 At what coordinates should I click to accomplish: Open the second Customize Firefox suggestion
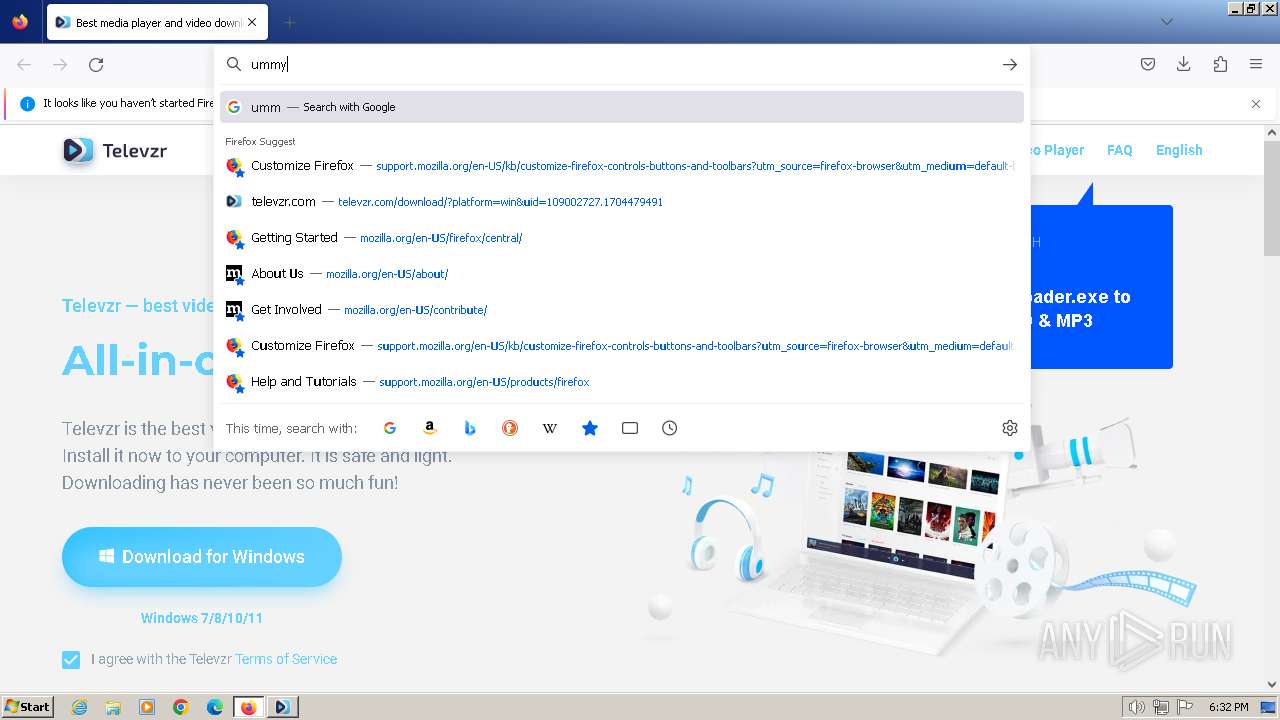(x=622, y=346)
